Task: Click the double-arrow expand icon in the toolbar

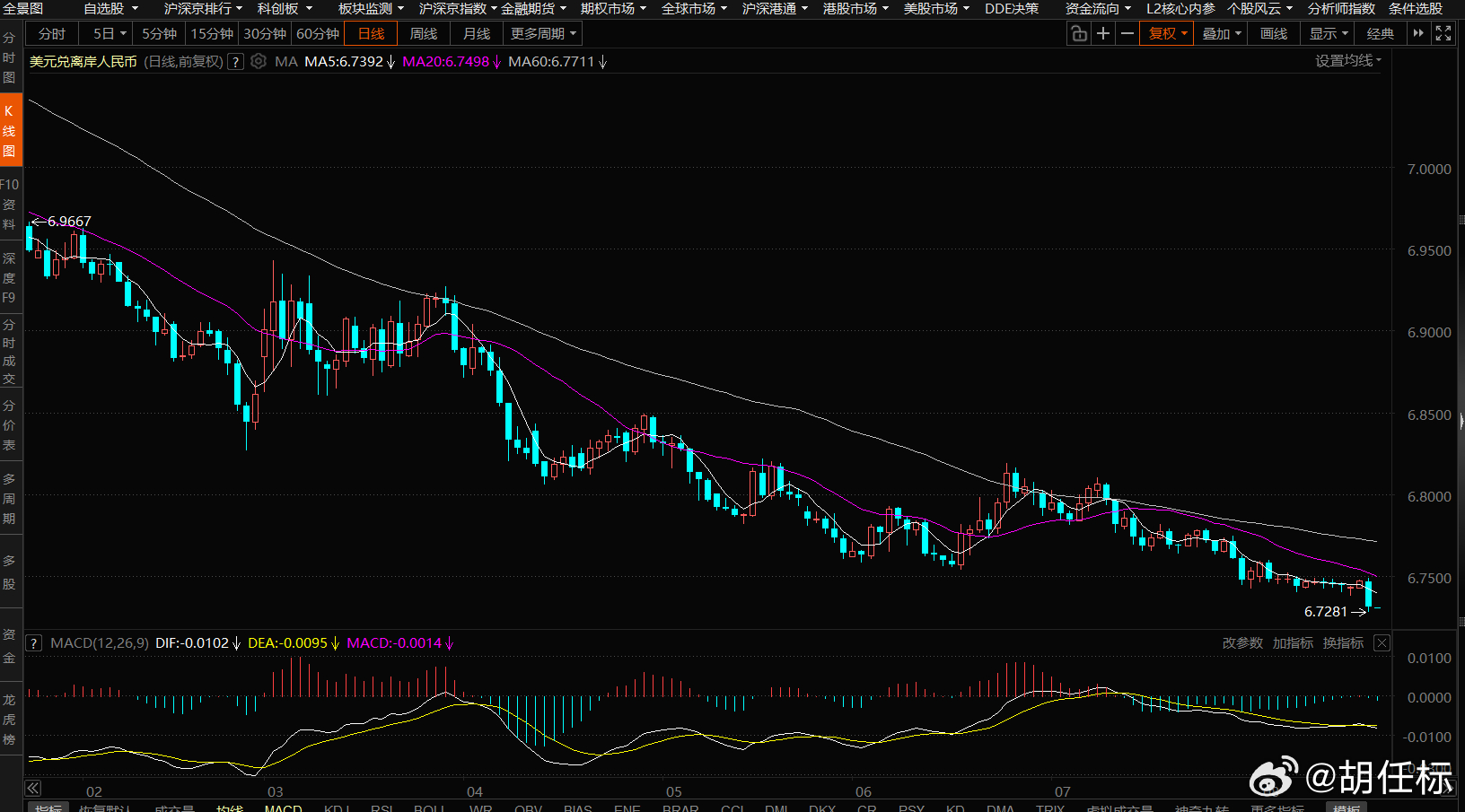Action: click(x=1418, y=34)
